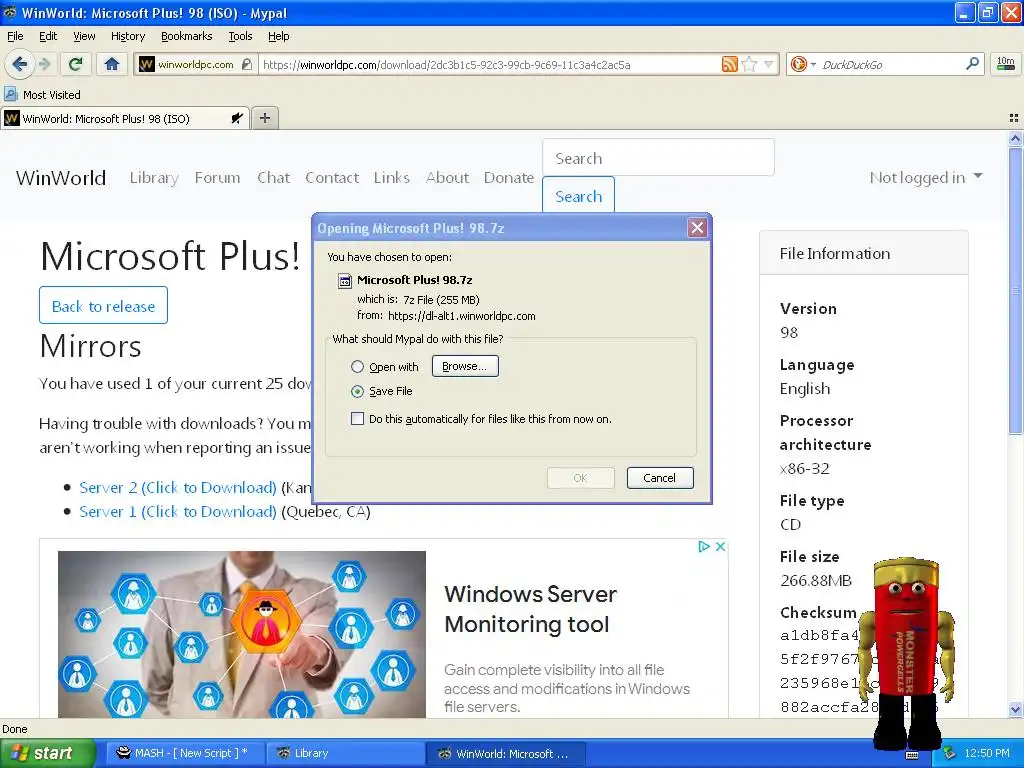Image resolution: width=1024 pixels, height=768 pixels.
Task: Open the View menu
Action: [84, 36]
